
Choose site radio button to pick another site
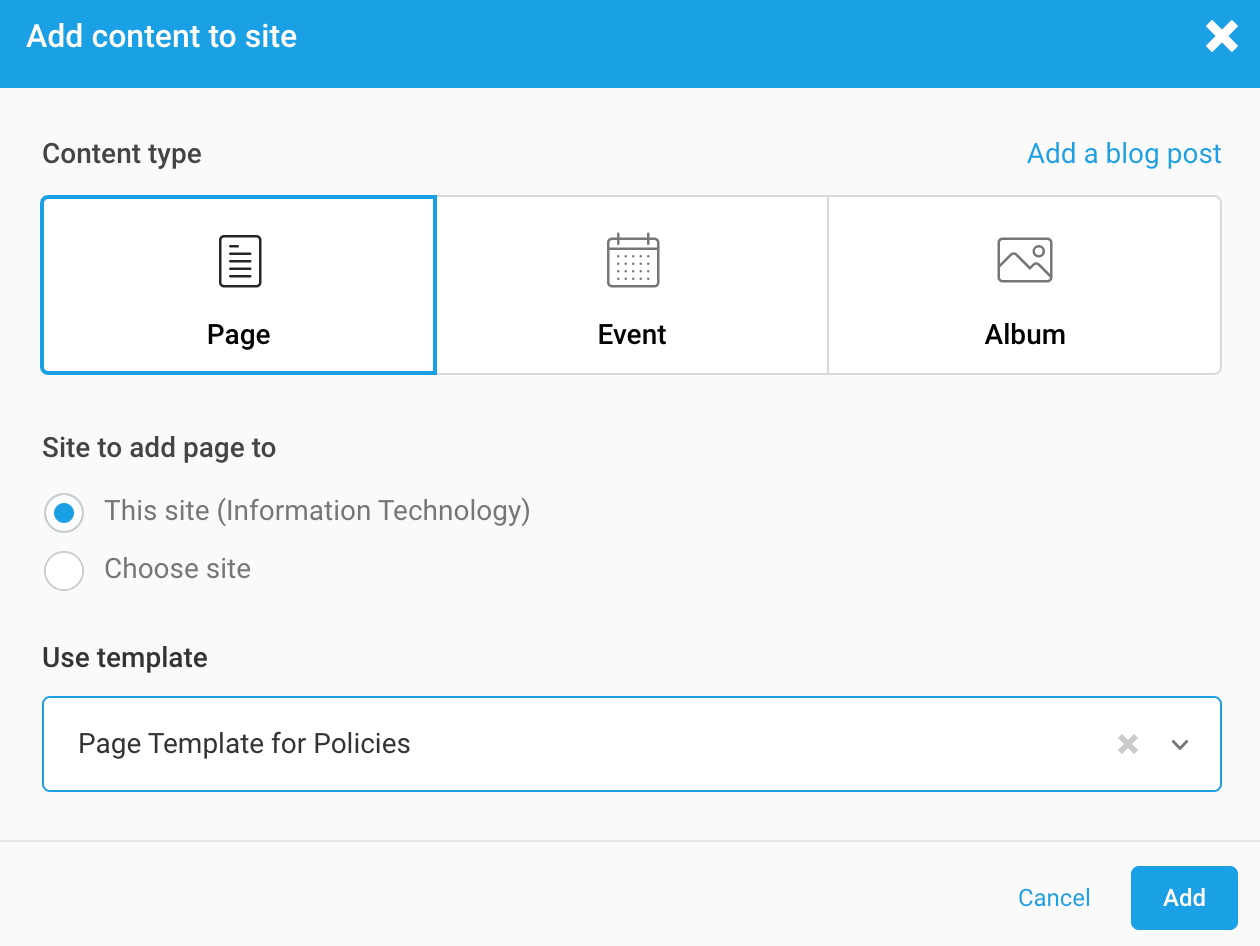pyautogui.click(x=63, y=570)
